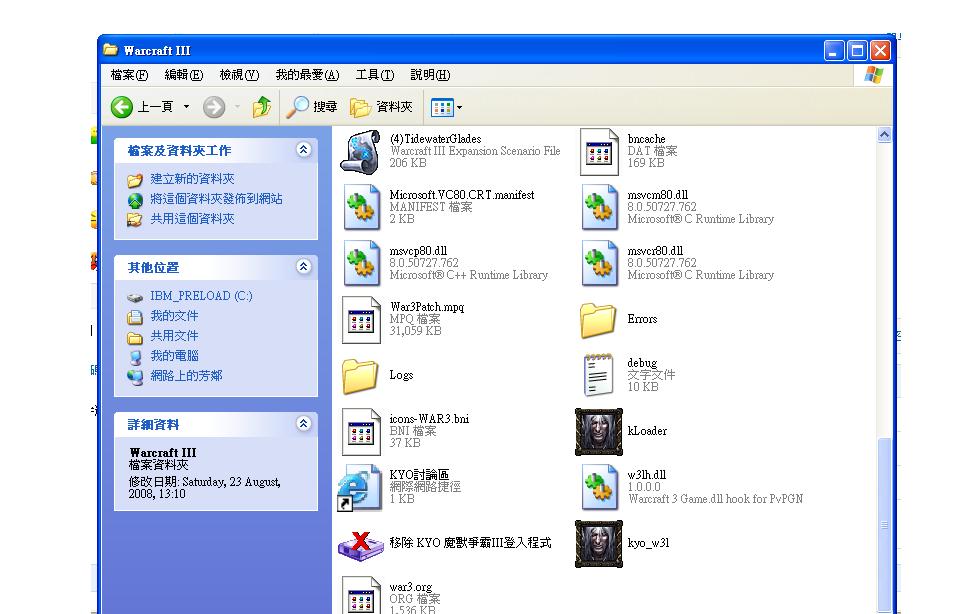Select the icons-WAR3.bni file icon
The height and width of the screenshot is (614, 958).
(361, 431)
